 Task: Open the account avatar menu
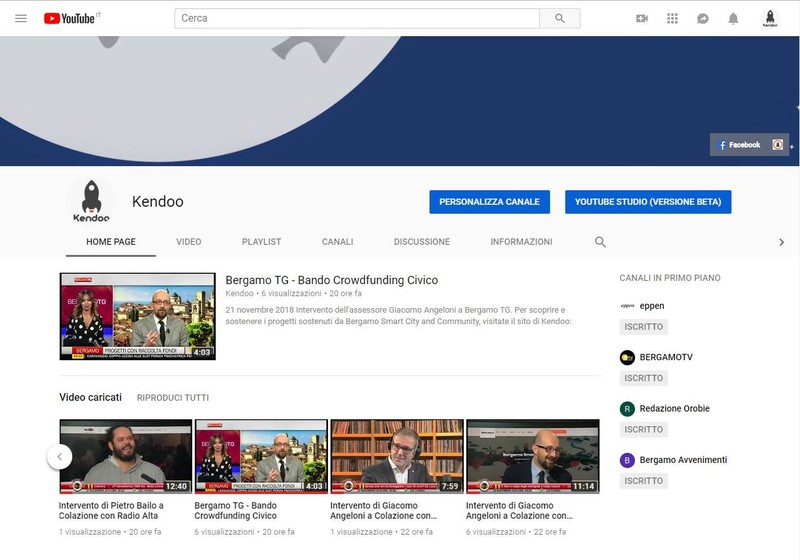click(770, 18)
